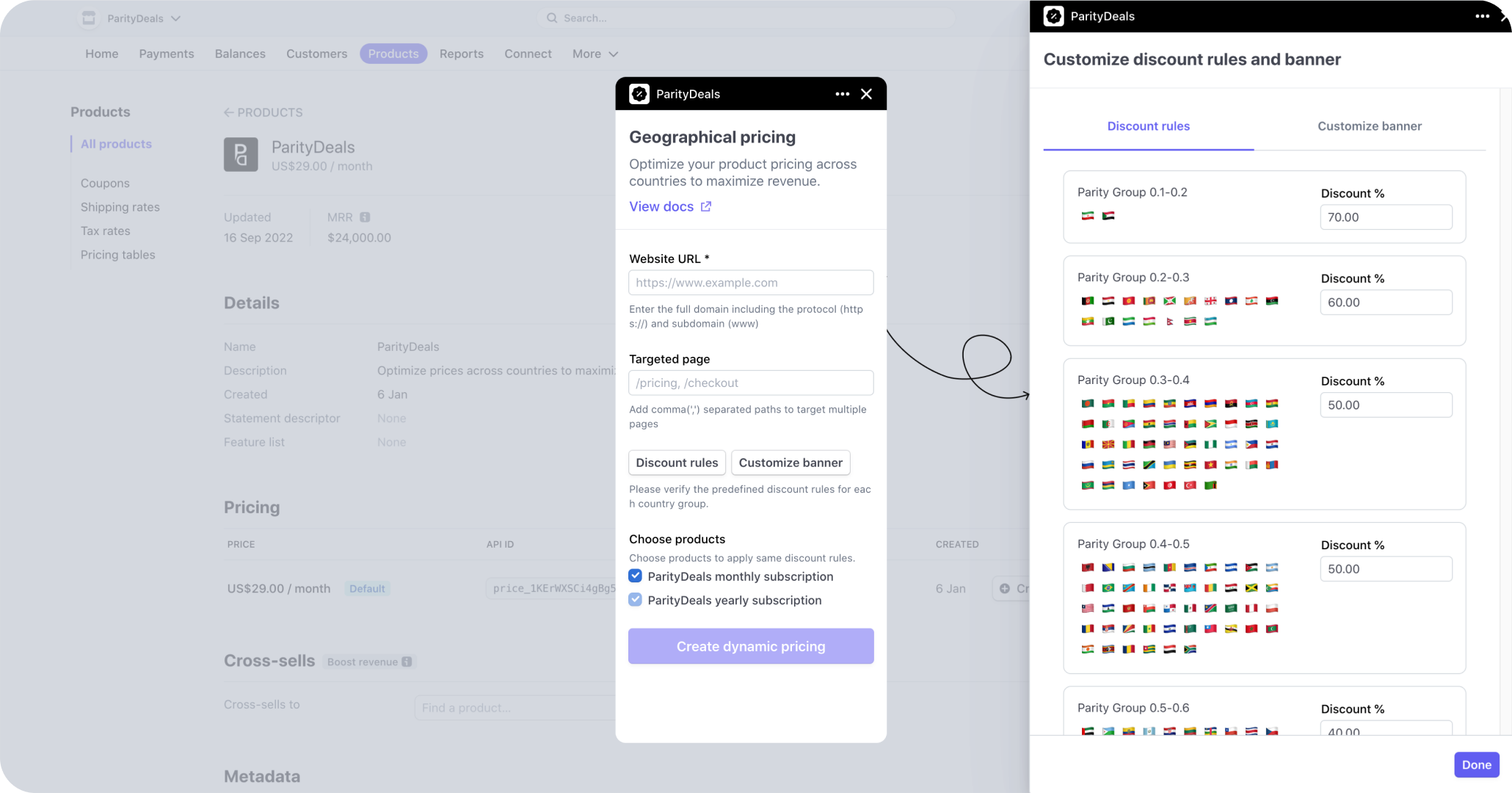Image resolution: width=1512 pixels, height=793 pixels.
Task: Click the ParityDeals logo in the modal header
Action: point(639,94)
